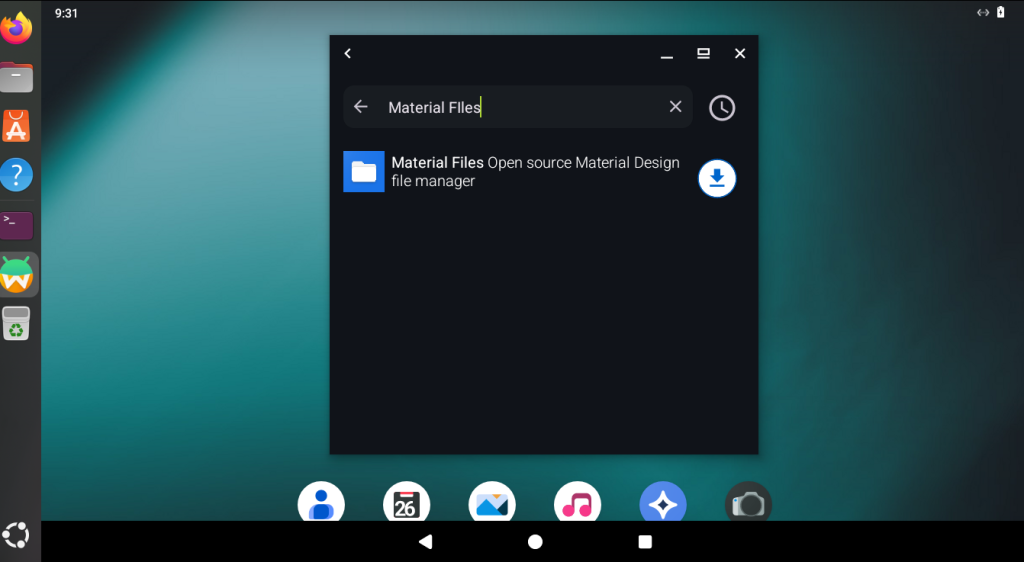Open Terminal from the Ubuntu dock
Screen dimensions: 1024x562
(x=17, y=224)
